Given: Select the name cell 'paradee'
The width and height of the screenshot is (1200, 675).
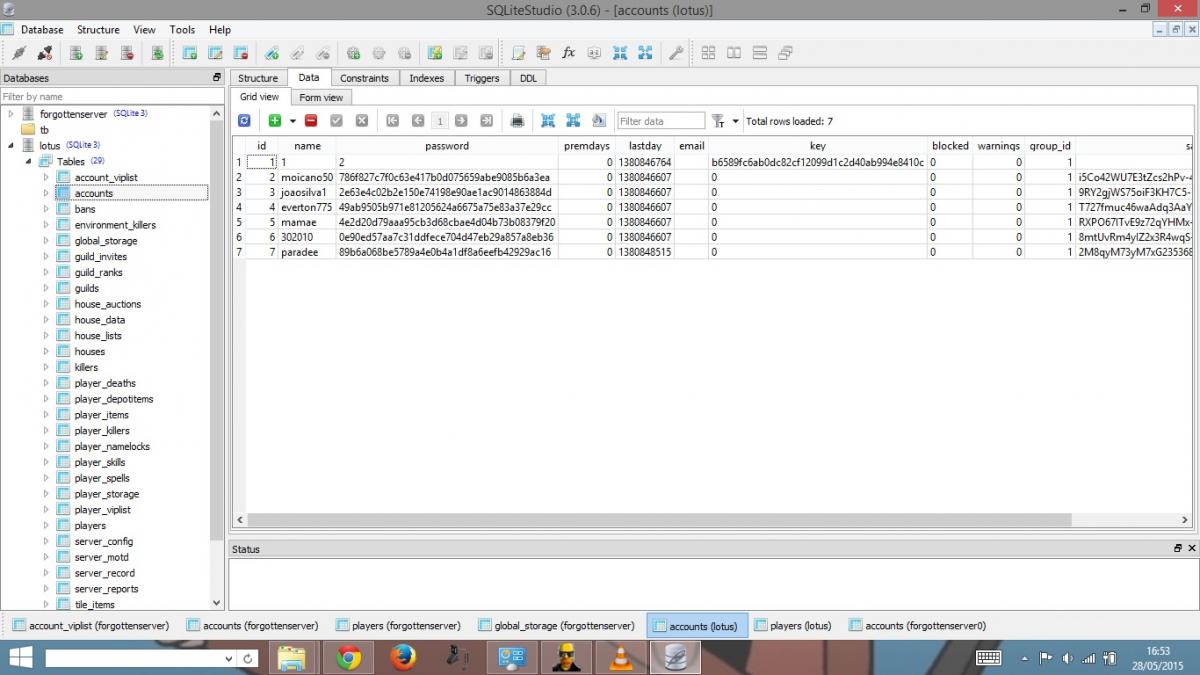Looking at the screenshot, I should (x=307, y=252).
